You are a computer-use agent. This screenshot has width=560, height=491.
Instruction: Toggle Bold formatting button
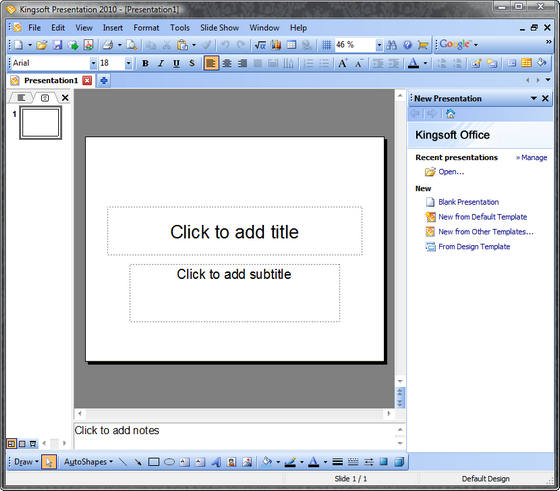point(145,64)
